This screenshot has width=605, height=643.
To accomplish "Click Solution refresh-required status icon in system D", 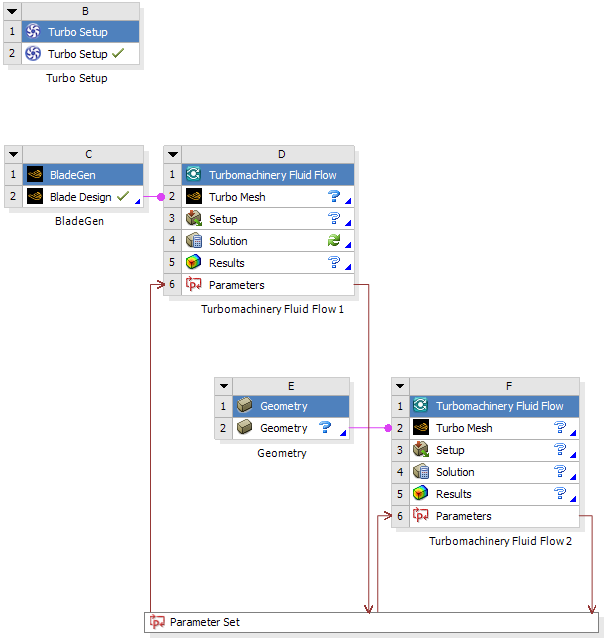I will click(x=334, y=240).
